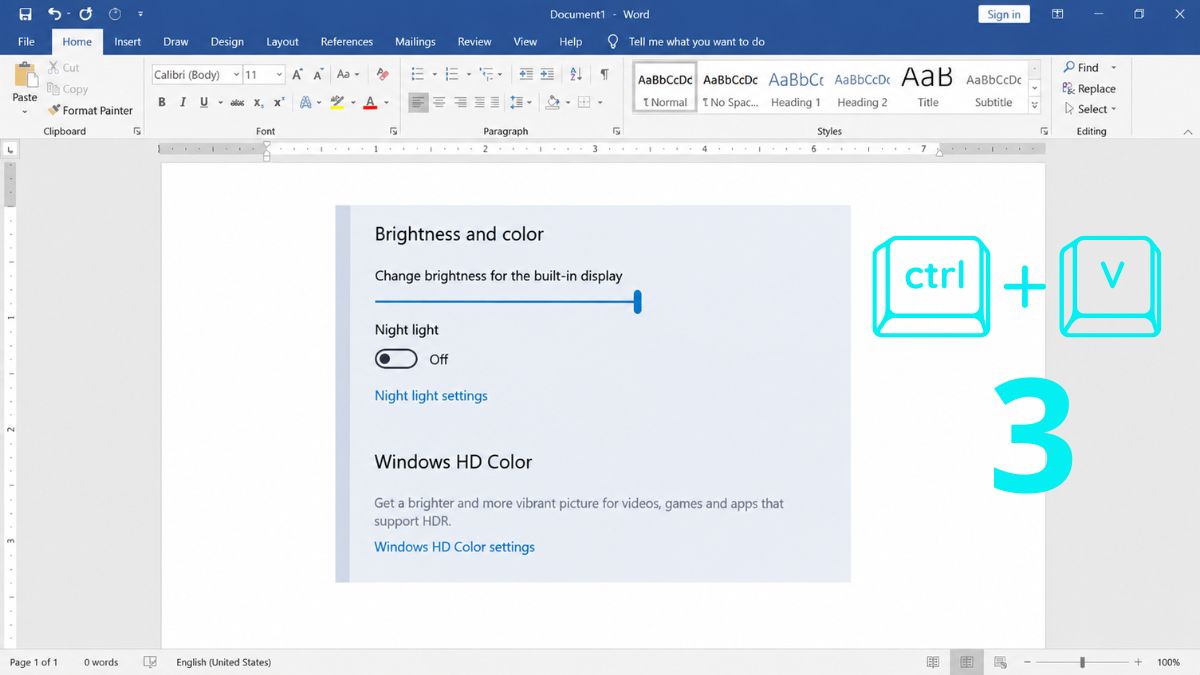The width and height of the screenshot is (1200, 675).
Task: Open the Paragraph dialog launcher
Action: 616,131
